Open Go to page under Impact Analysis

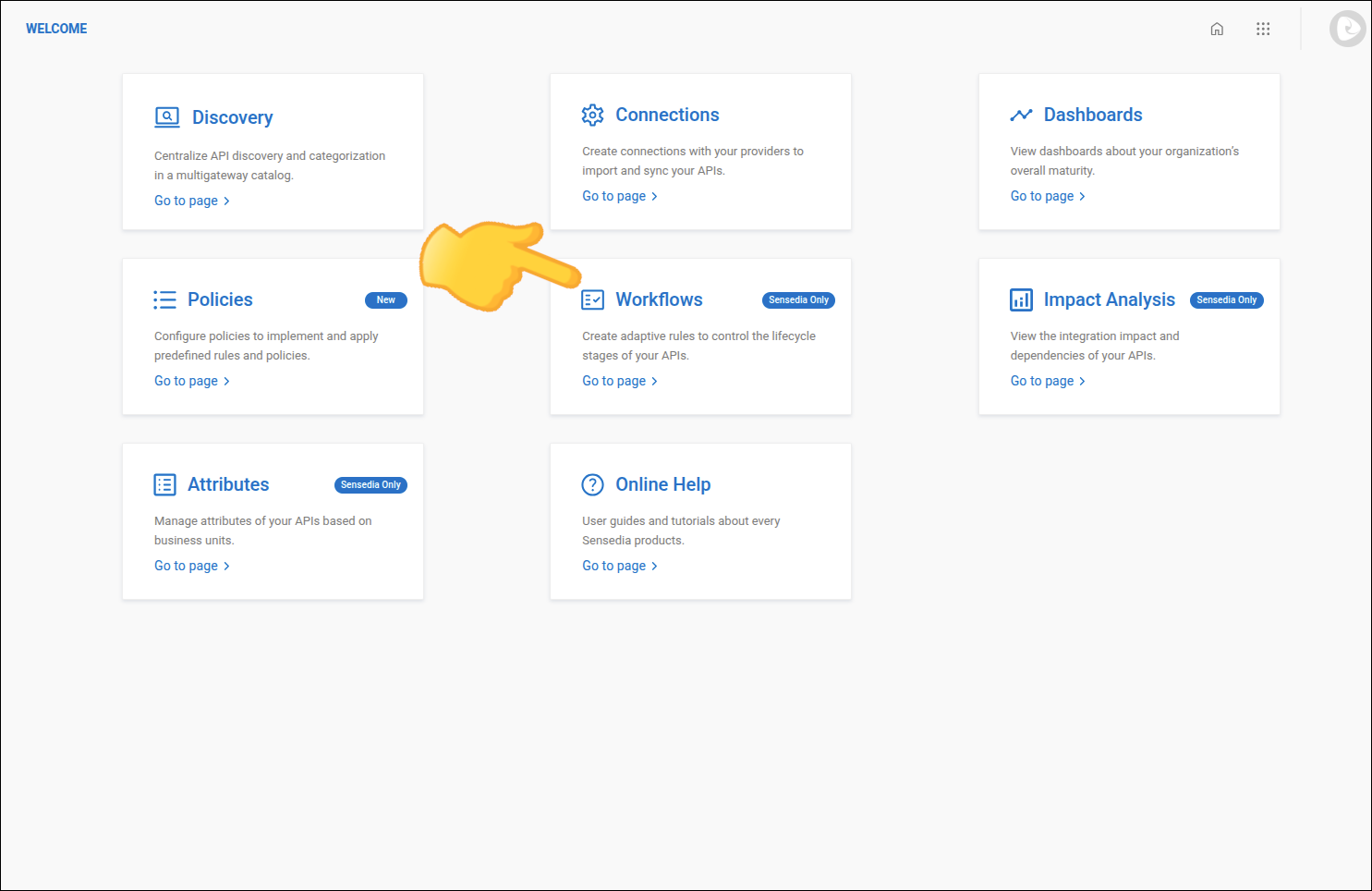point(1041,380)
